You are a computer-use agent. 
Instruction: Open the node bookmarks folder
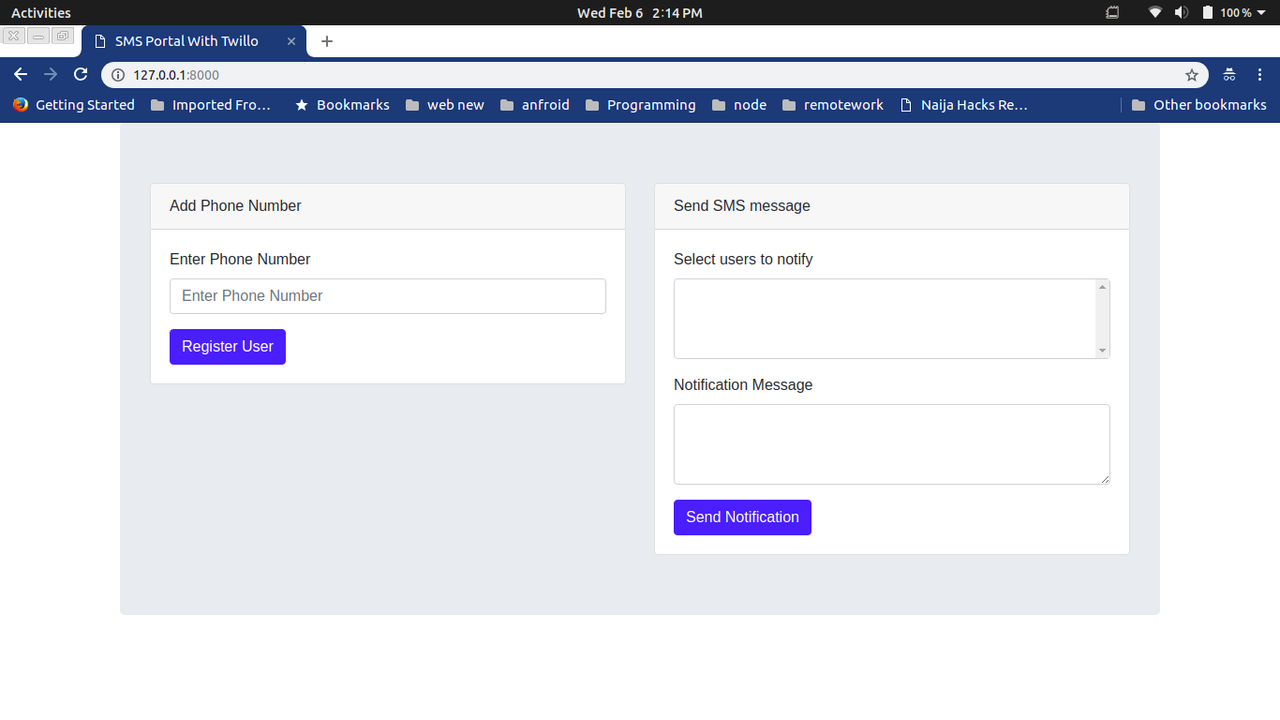click(739, 105)
